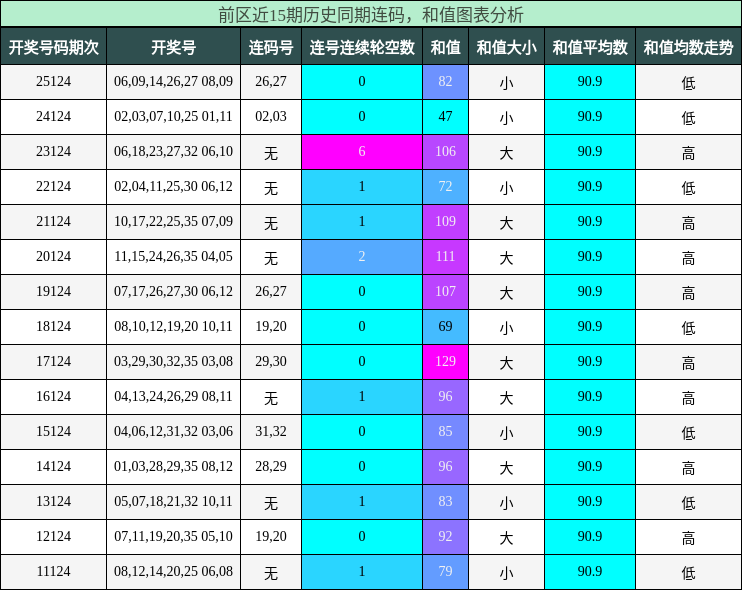Click consecutive pair 29,30
This screenshot has width=742, height=590.
click(271, 361)
